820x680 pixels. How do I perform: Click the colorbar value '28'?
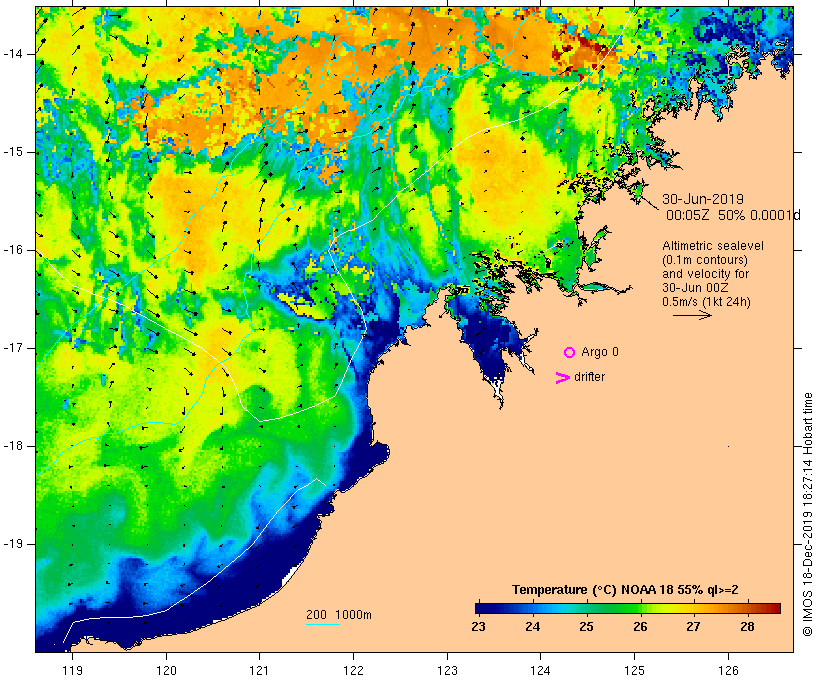[x=747, y=627]
